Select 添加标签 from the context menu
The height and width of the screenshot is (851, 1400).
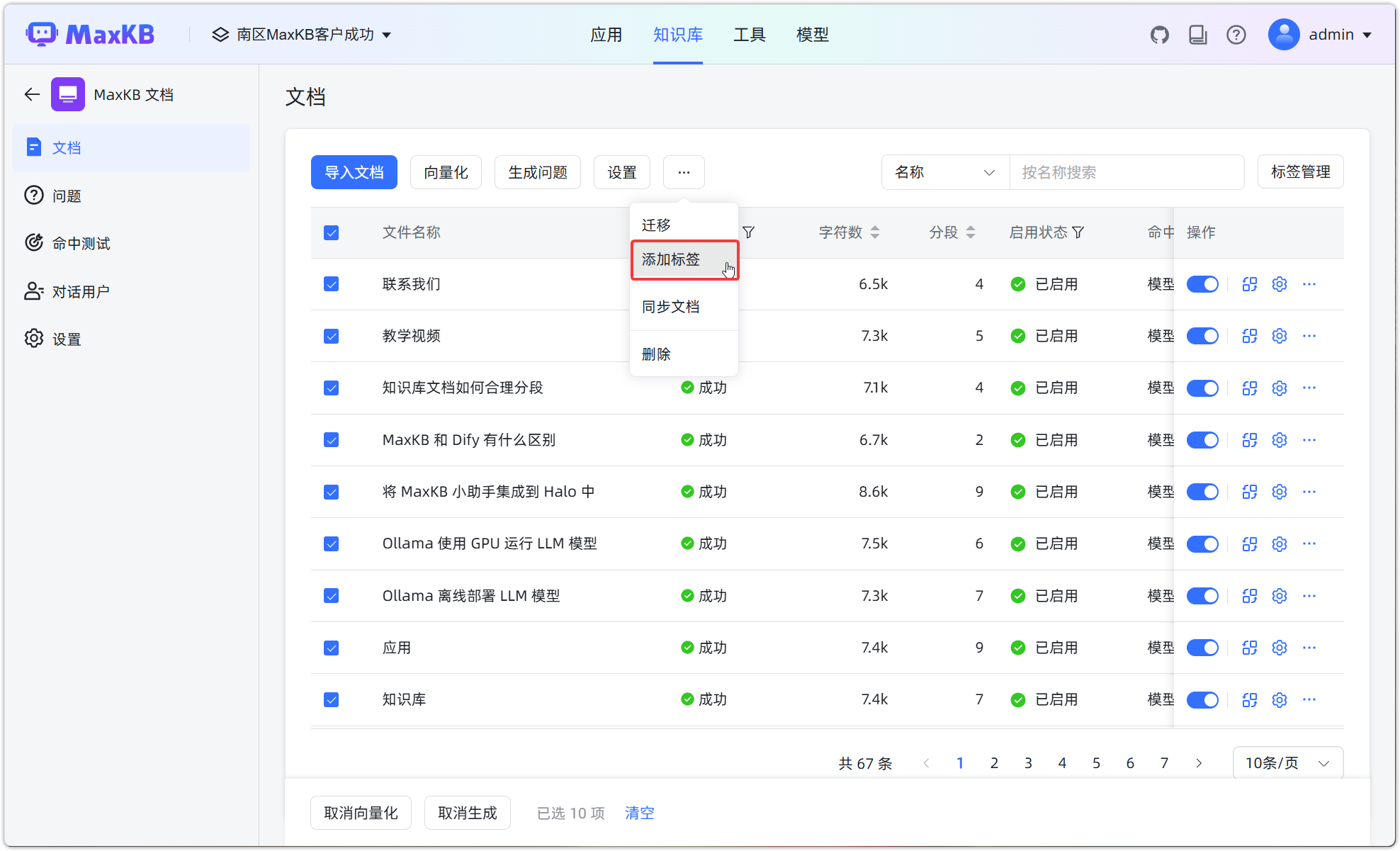point(670,259)
